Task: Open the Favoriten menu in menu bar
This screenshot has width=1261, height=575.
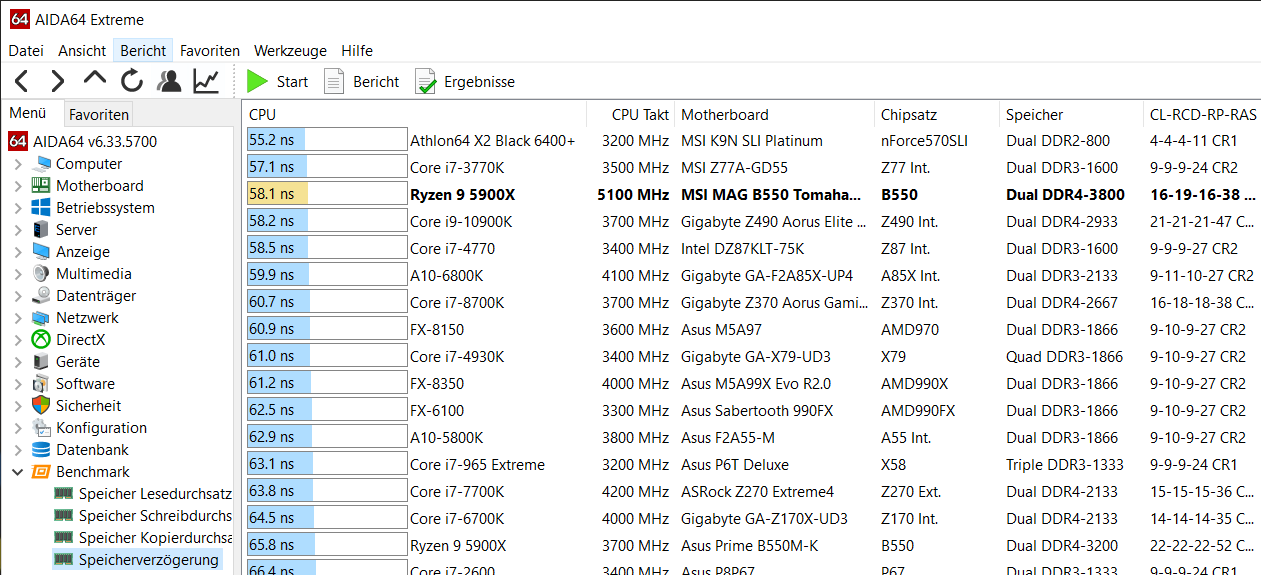Action: click(210, 50)
